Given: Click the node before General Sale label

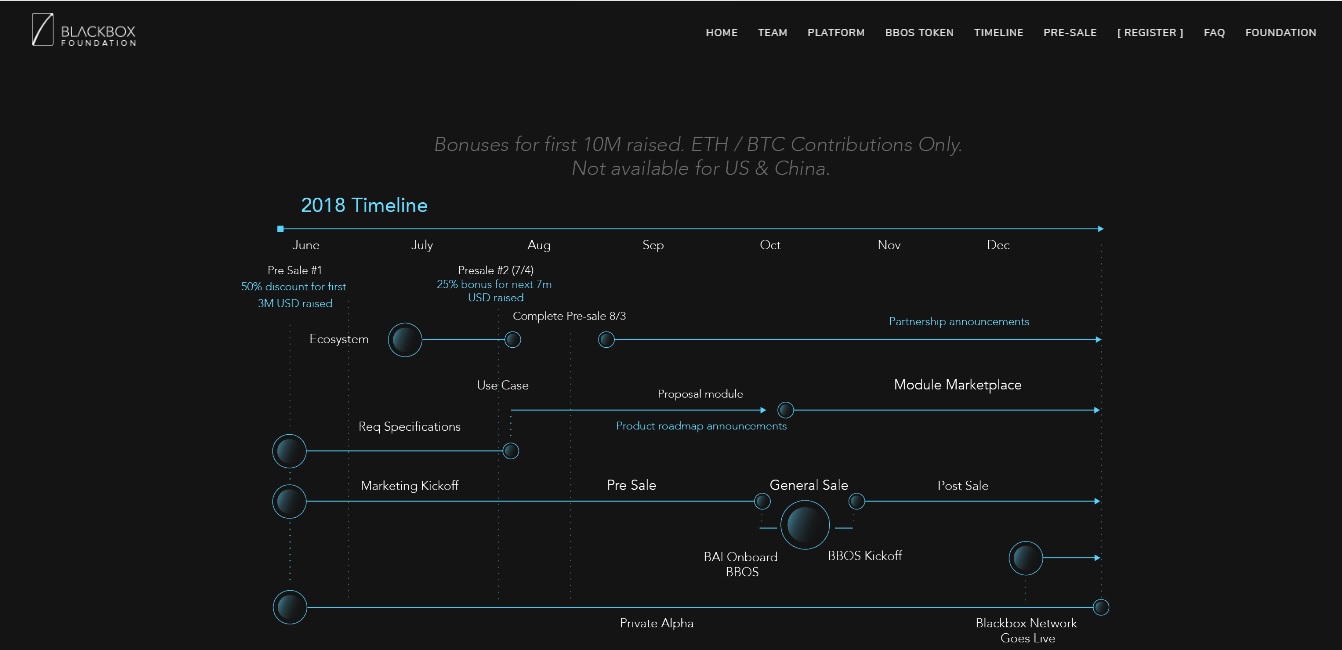Looking at the screenshot, I should [761, 501].
